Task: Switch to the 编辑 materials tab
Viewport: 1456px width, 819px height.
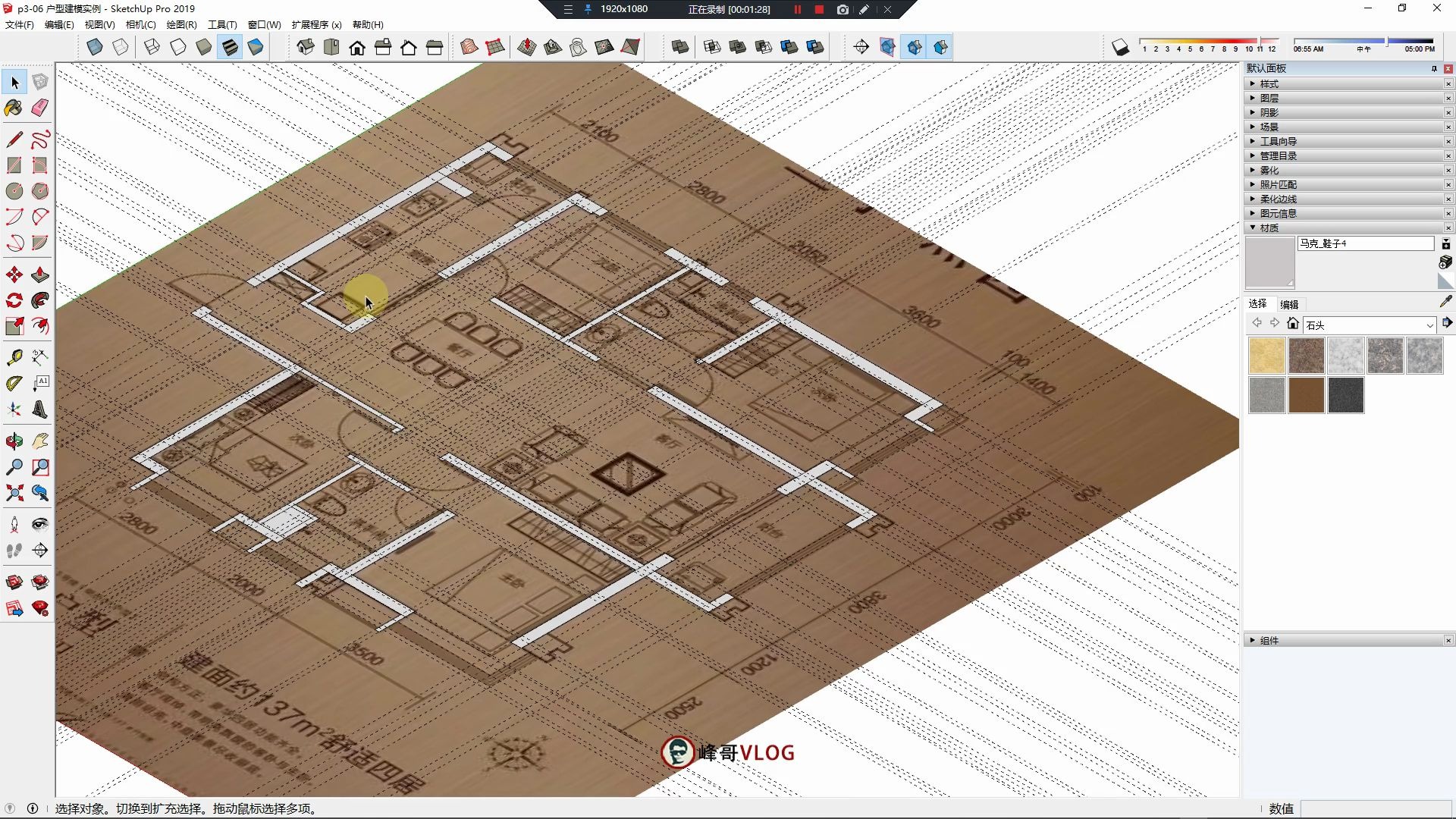Action: [1289, 304]
